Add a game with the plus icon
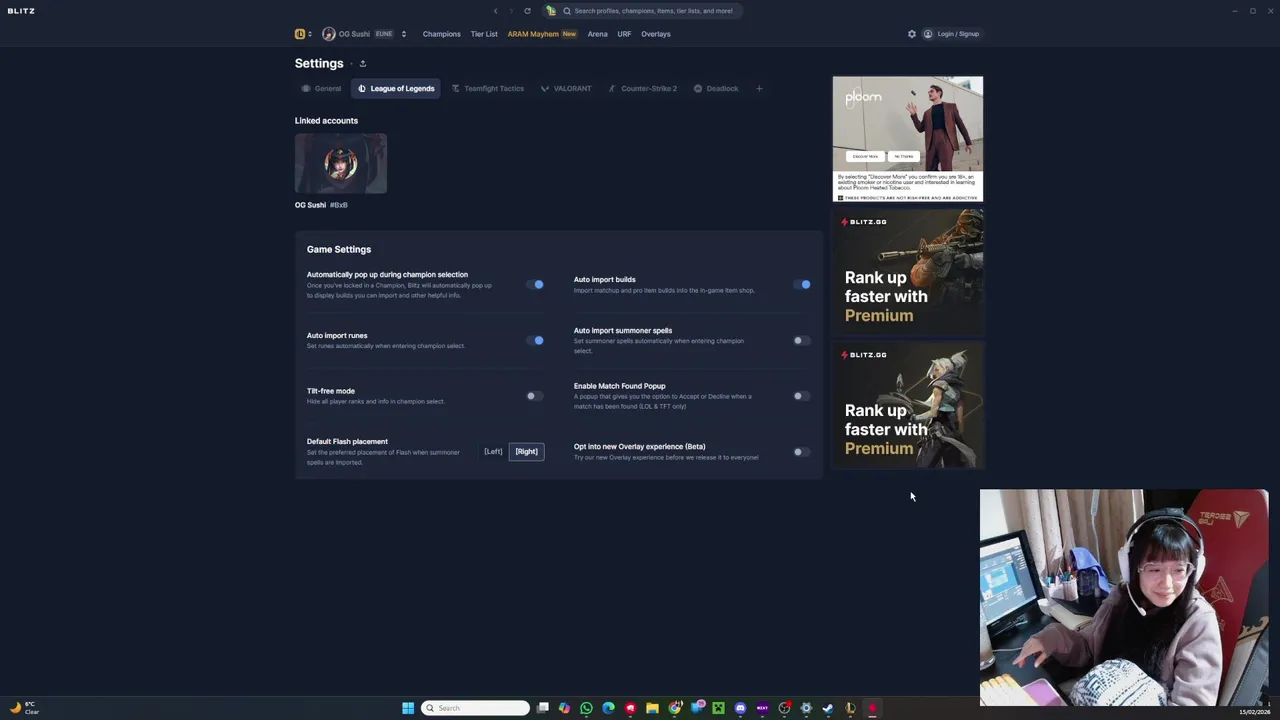This screenshot has width=1280, height=720. pos(759,89)
